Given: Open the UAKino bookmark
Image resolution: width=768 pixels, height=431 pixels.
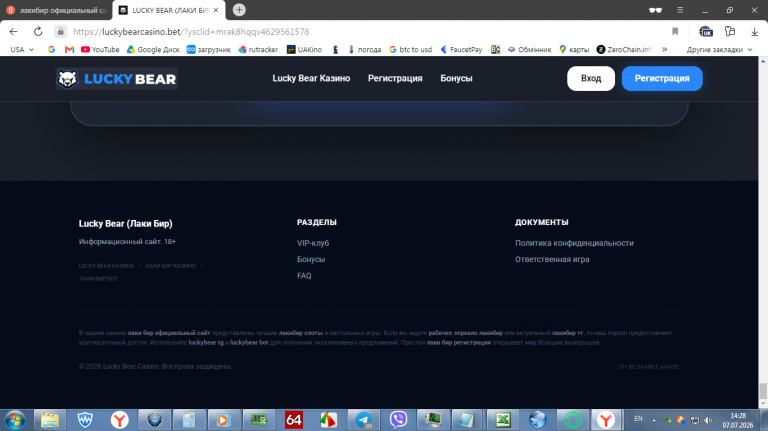Looking at the screenshot, I should pos(305,49).
